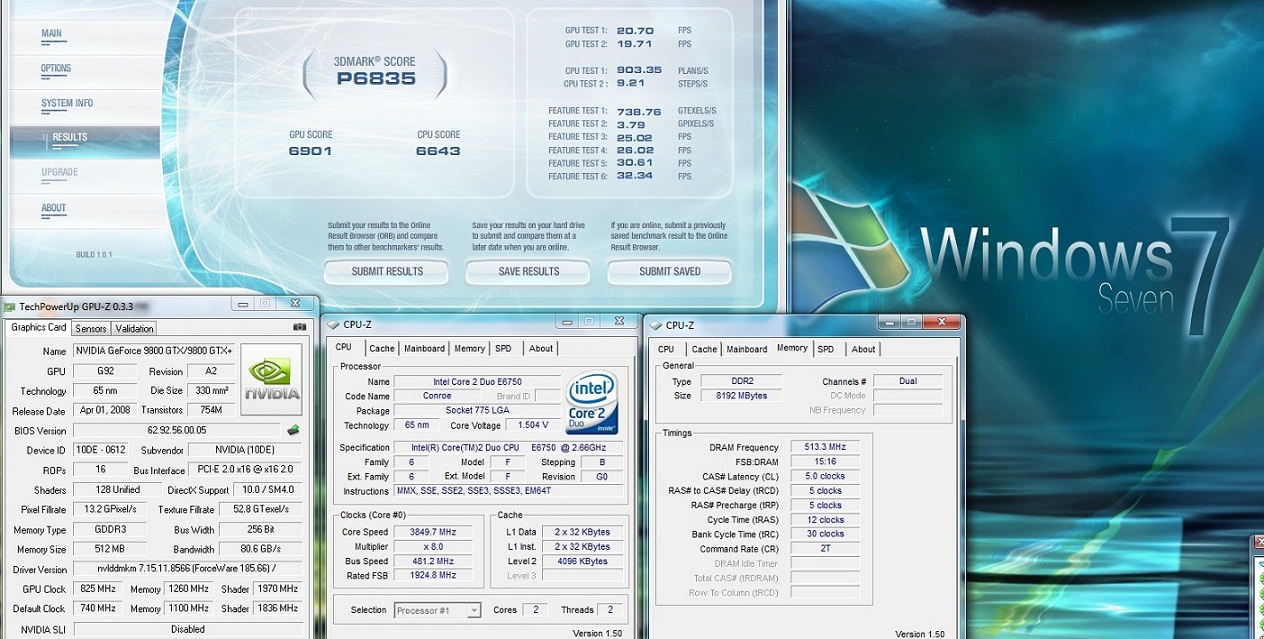Click the NVIDIA logo in GPU-Z

271,380
